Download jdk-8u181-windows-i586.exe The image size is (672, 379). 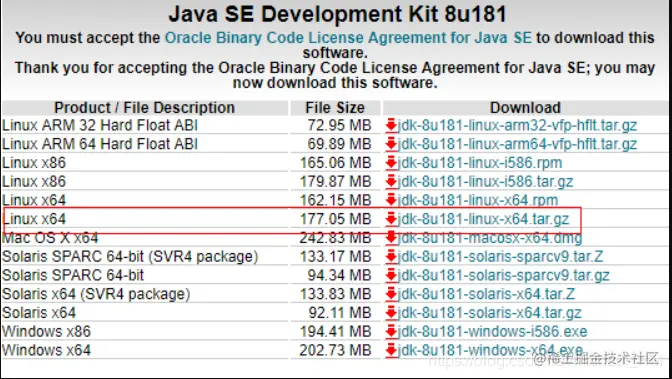492,331
